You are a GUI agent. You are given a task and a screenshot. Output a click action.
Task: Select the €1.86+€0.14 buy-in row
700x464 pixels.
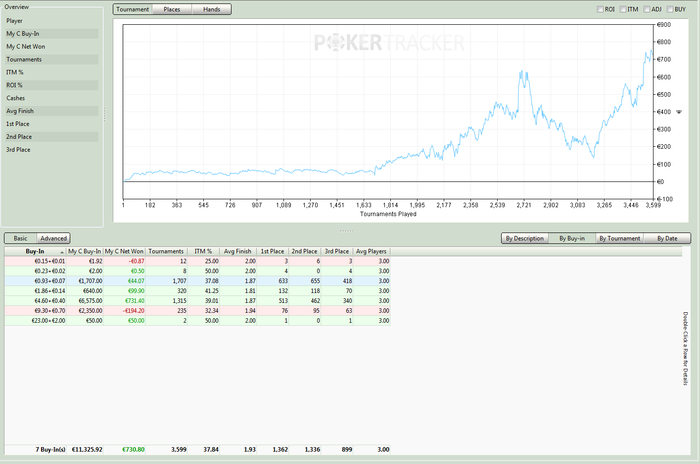197,291
